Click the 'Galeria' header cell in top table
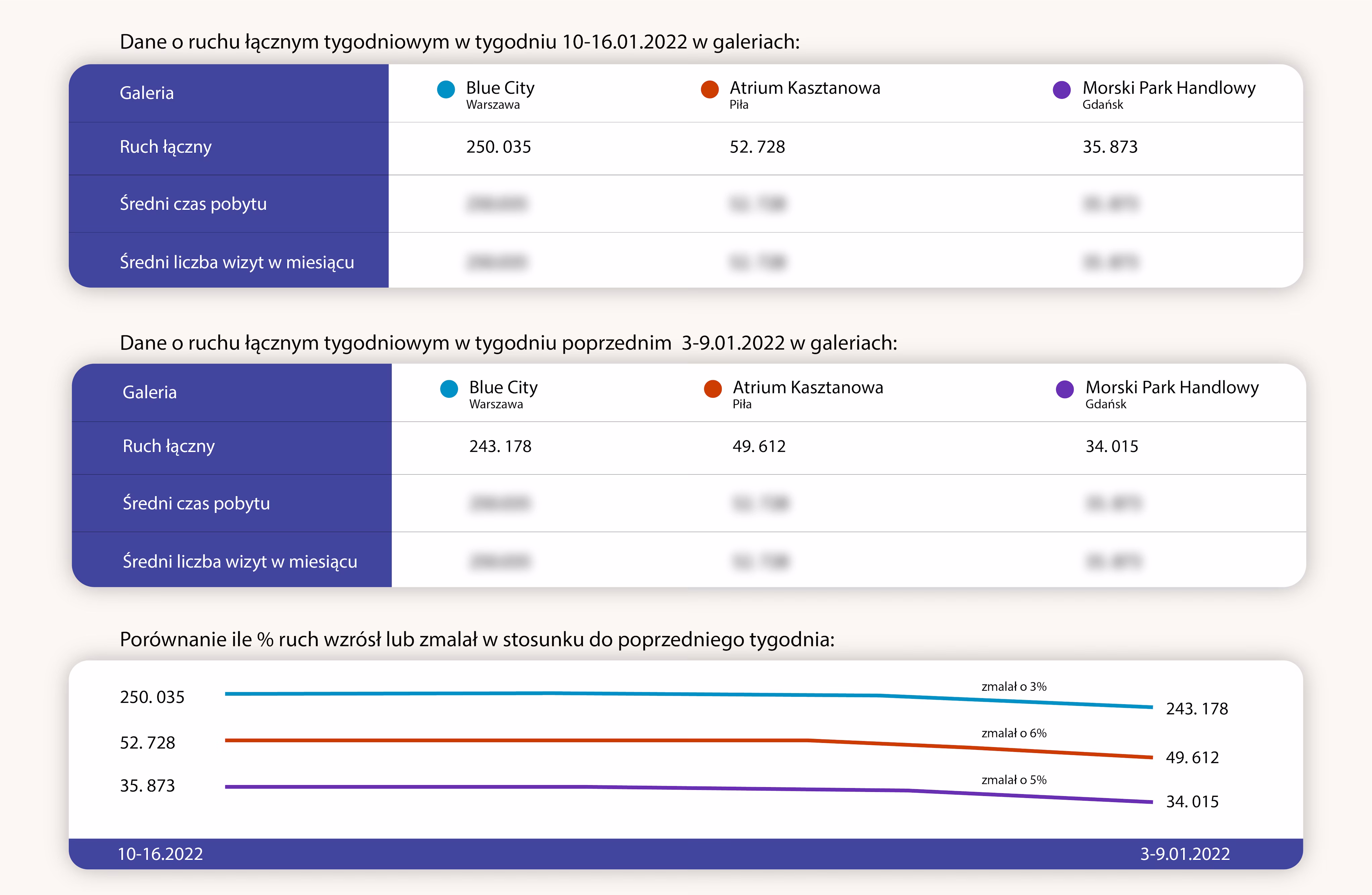Image resolution: width=1372 pixels, height=895 pixels. 146,93
